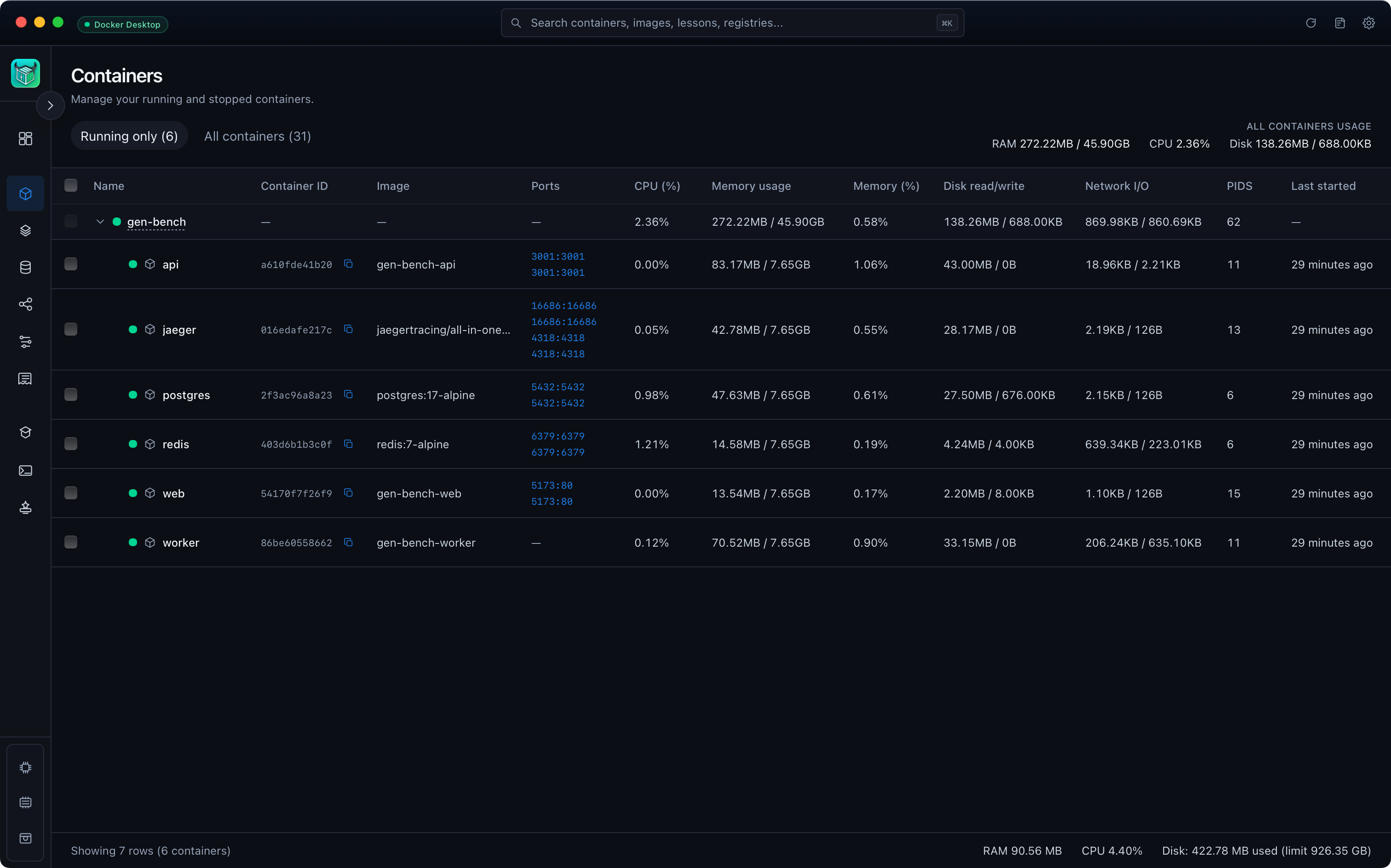Viewport: 1391px width, 868px height.
Task: Open the star stamp icon in the sidebar
Action: 25,507
